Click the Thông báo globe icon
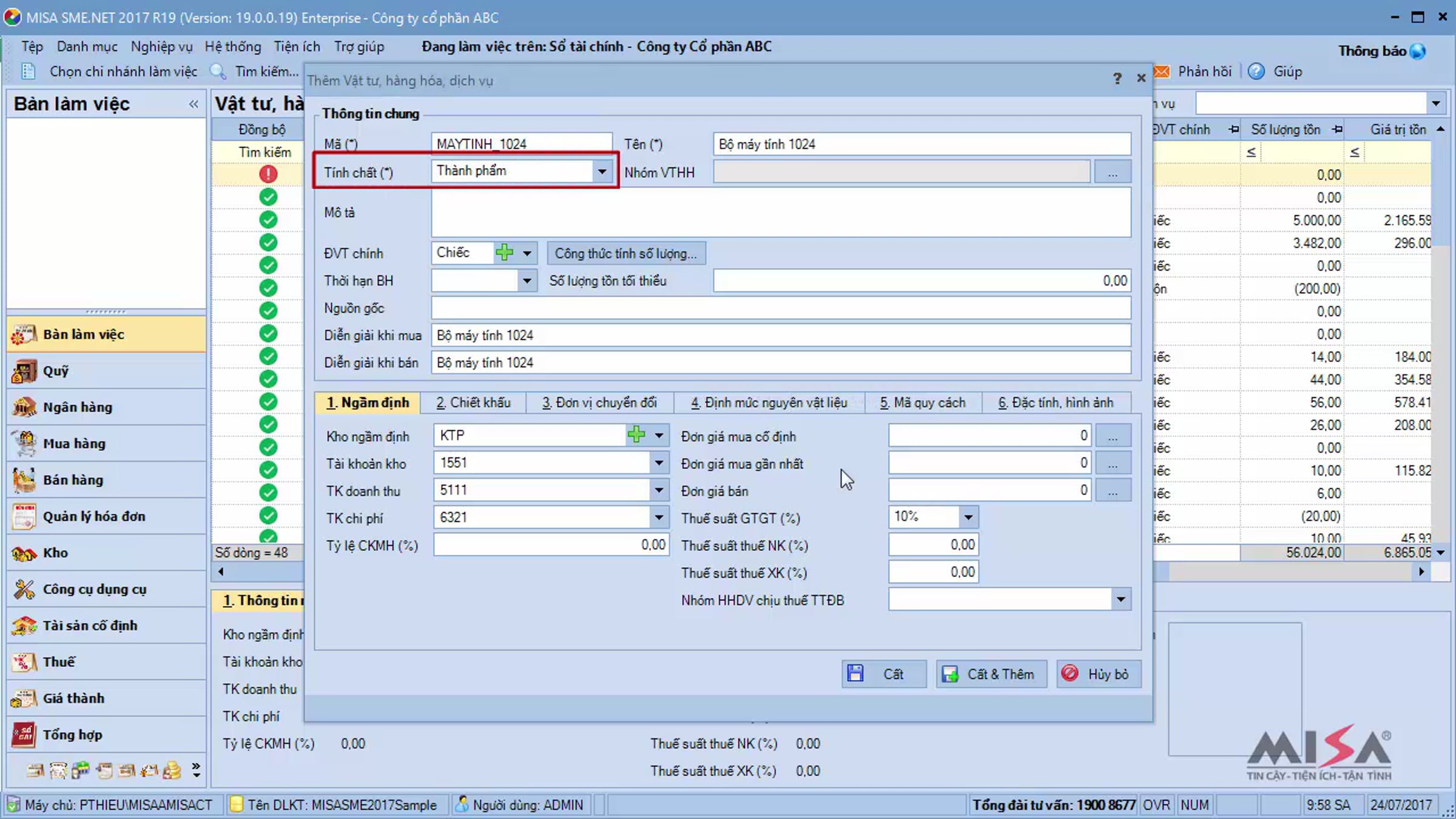1456x819 pixels. [1418, 52]
